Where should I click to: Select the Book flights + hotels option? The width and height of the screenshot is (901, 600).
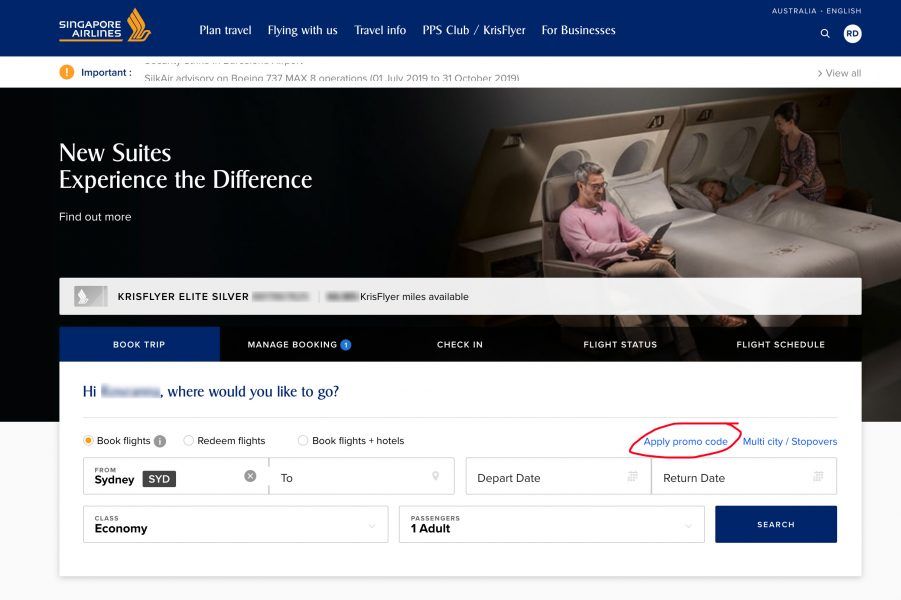tap(303, 441)
